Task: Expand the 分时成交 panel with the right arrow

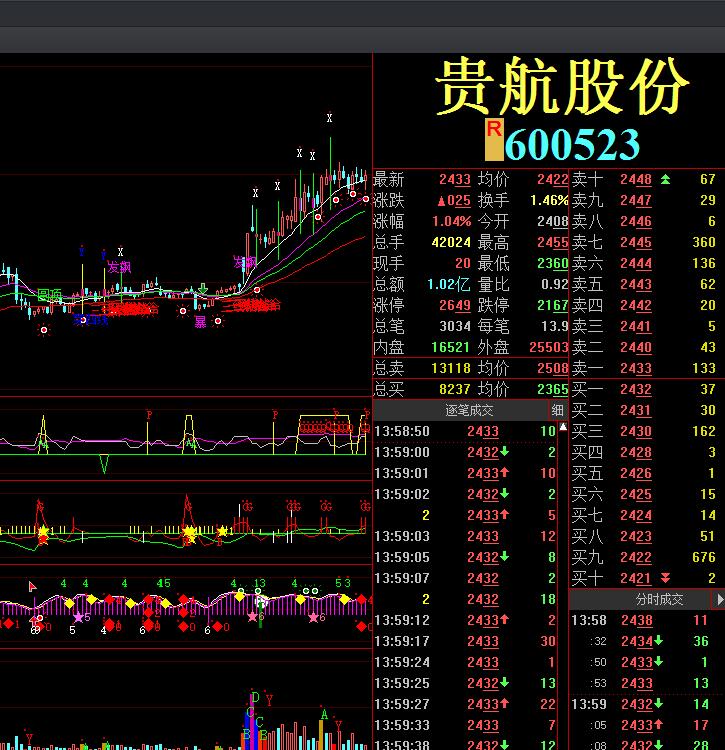Action: click(x=719, y=599)
